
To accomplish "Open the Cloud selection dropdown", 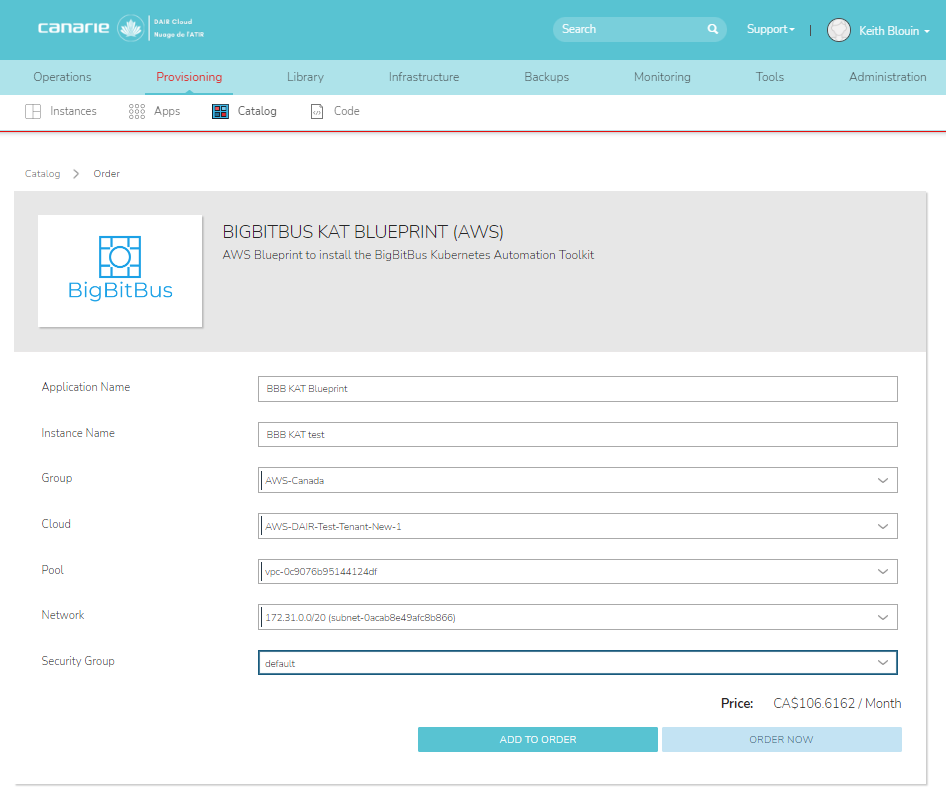I will coord(882,526).
